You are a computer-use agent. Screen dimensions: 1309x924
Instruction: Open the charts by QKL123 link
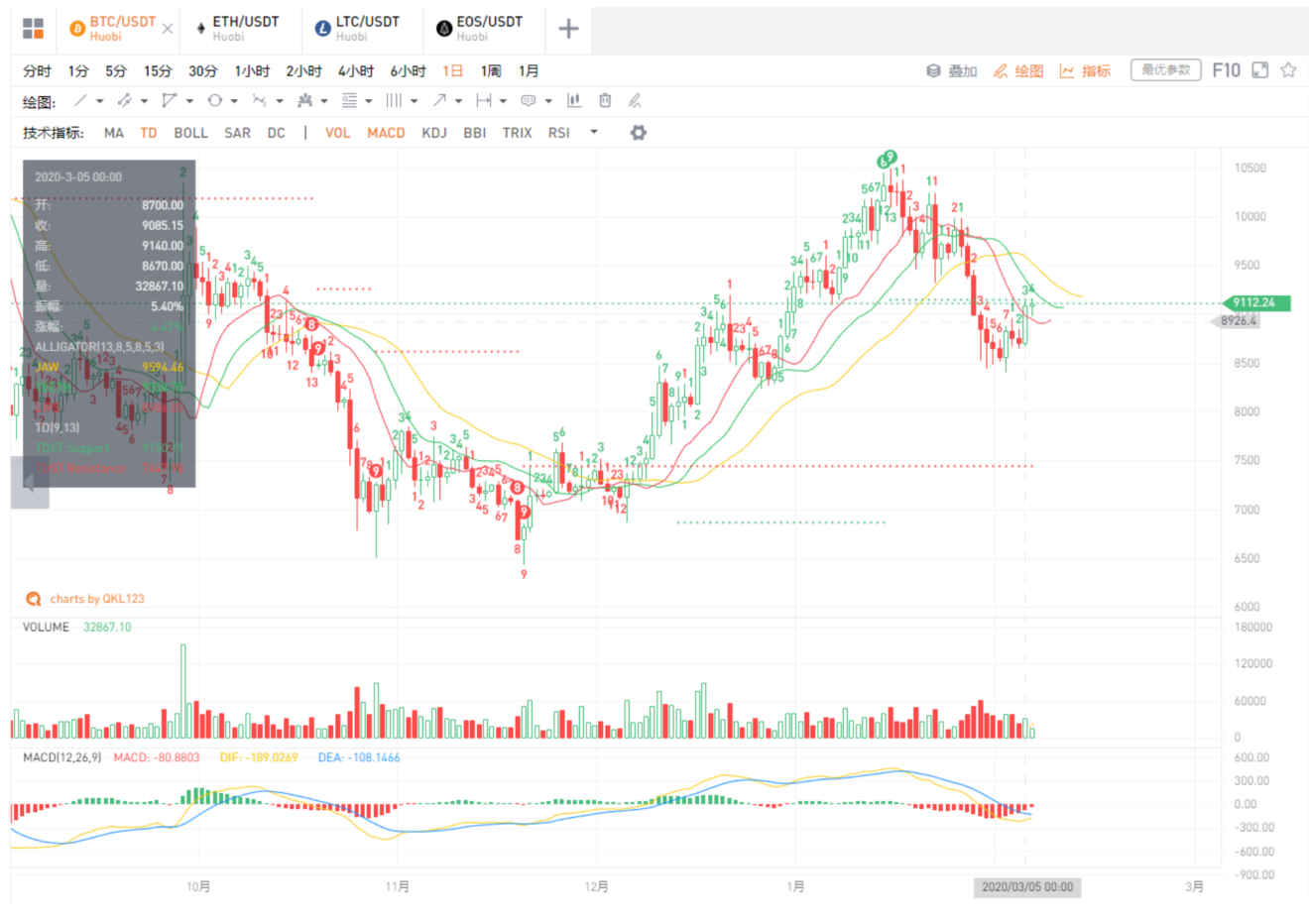(85, 599)
